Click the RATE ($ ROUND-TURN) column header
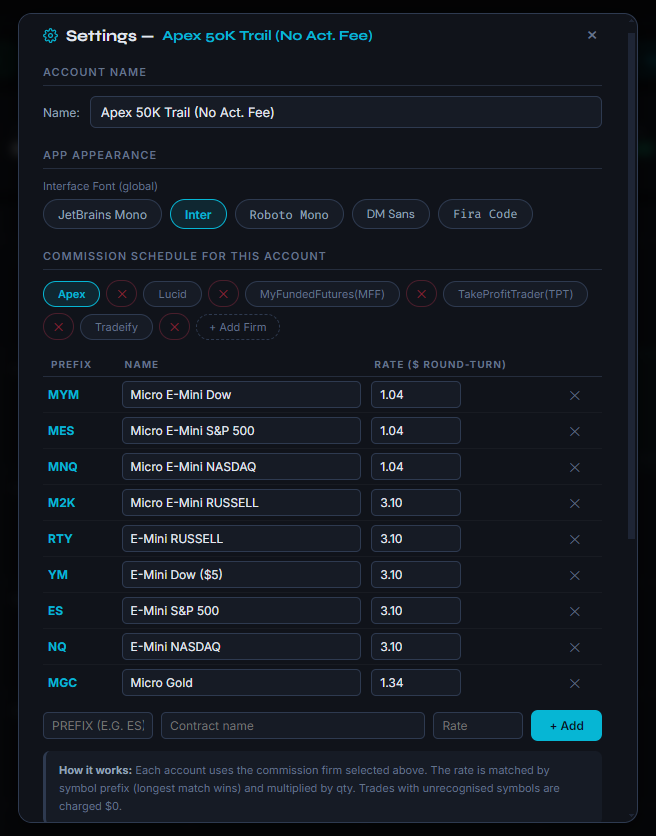Viewport: 656px width, 836px height. [x=440, y=365]
